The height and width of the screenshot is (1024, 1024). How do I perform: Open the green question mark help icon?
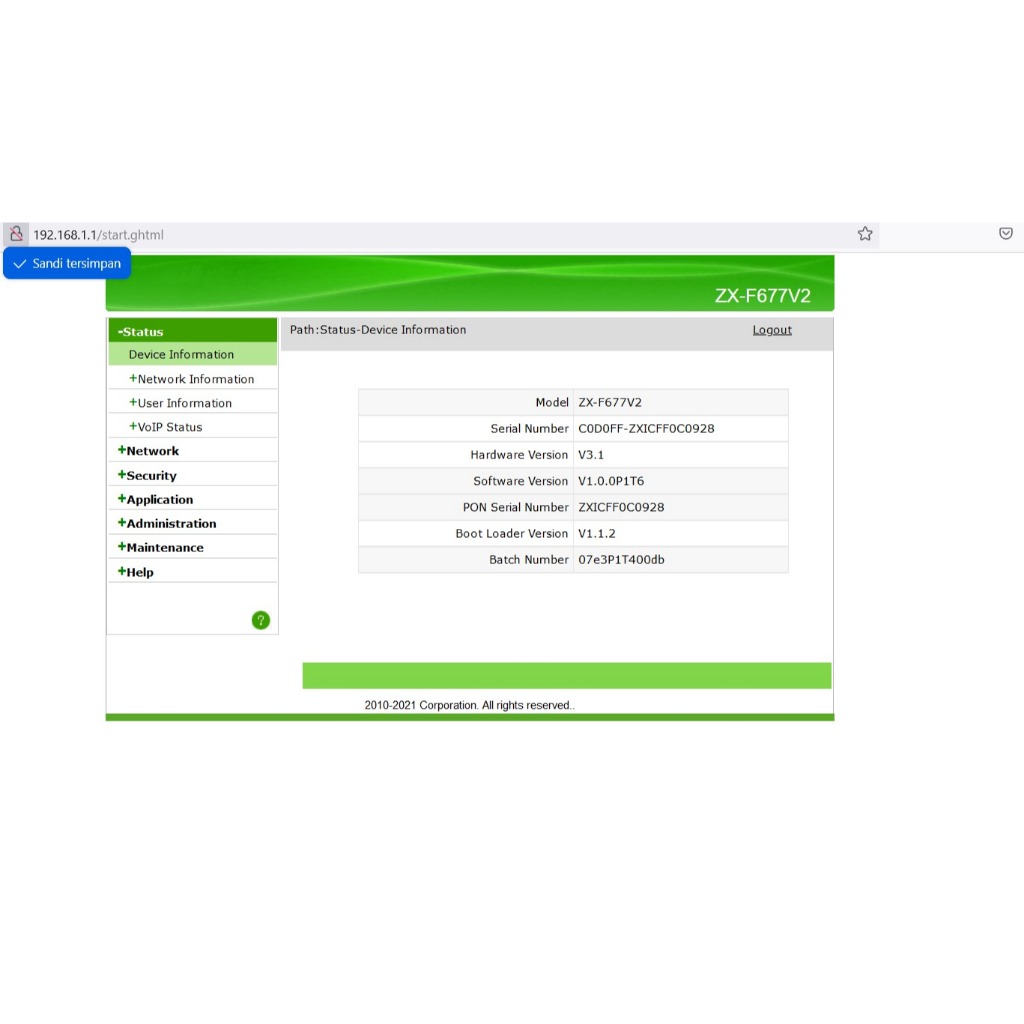(261, 620)
